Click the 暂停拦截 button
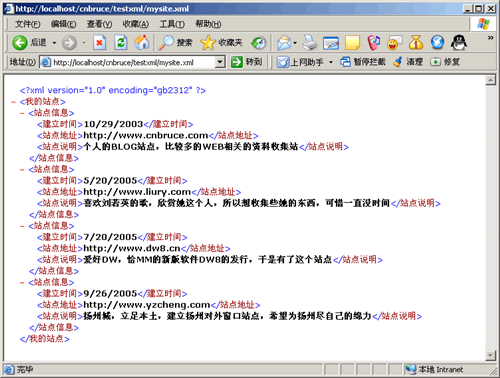Image resolution: width=500 pixels, height=378 pixels. [x=363, y=62]
